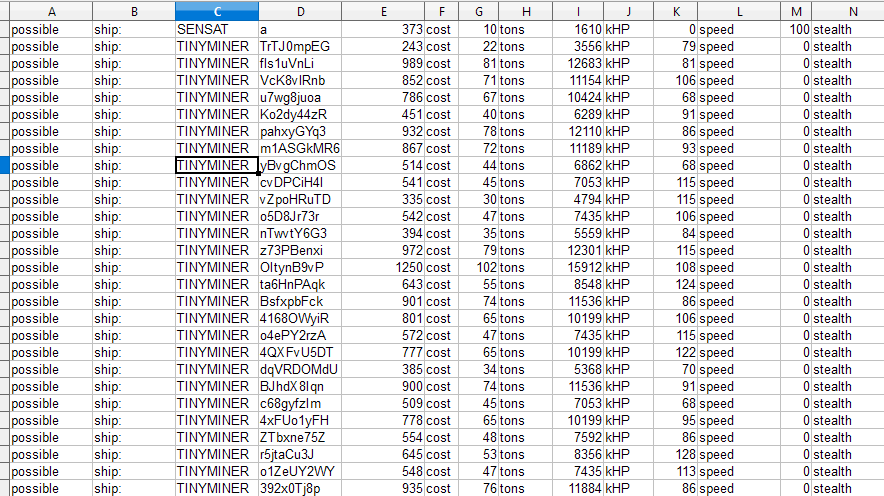Click the 122 speed value
Image resolution: width=884 pixels, height=496 pixels.
pyautogui.click(x=675, y=352)
